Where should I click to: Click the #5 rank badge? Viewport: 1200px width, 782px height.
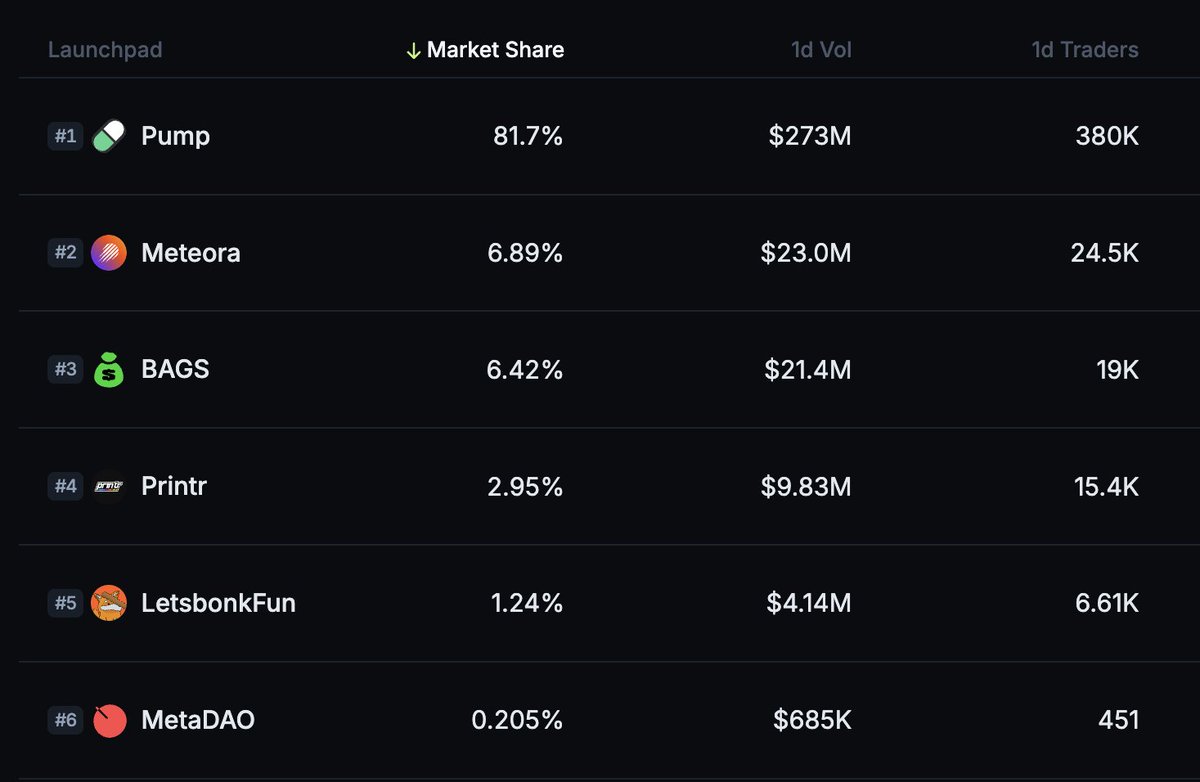click(x=65, y=603)
